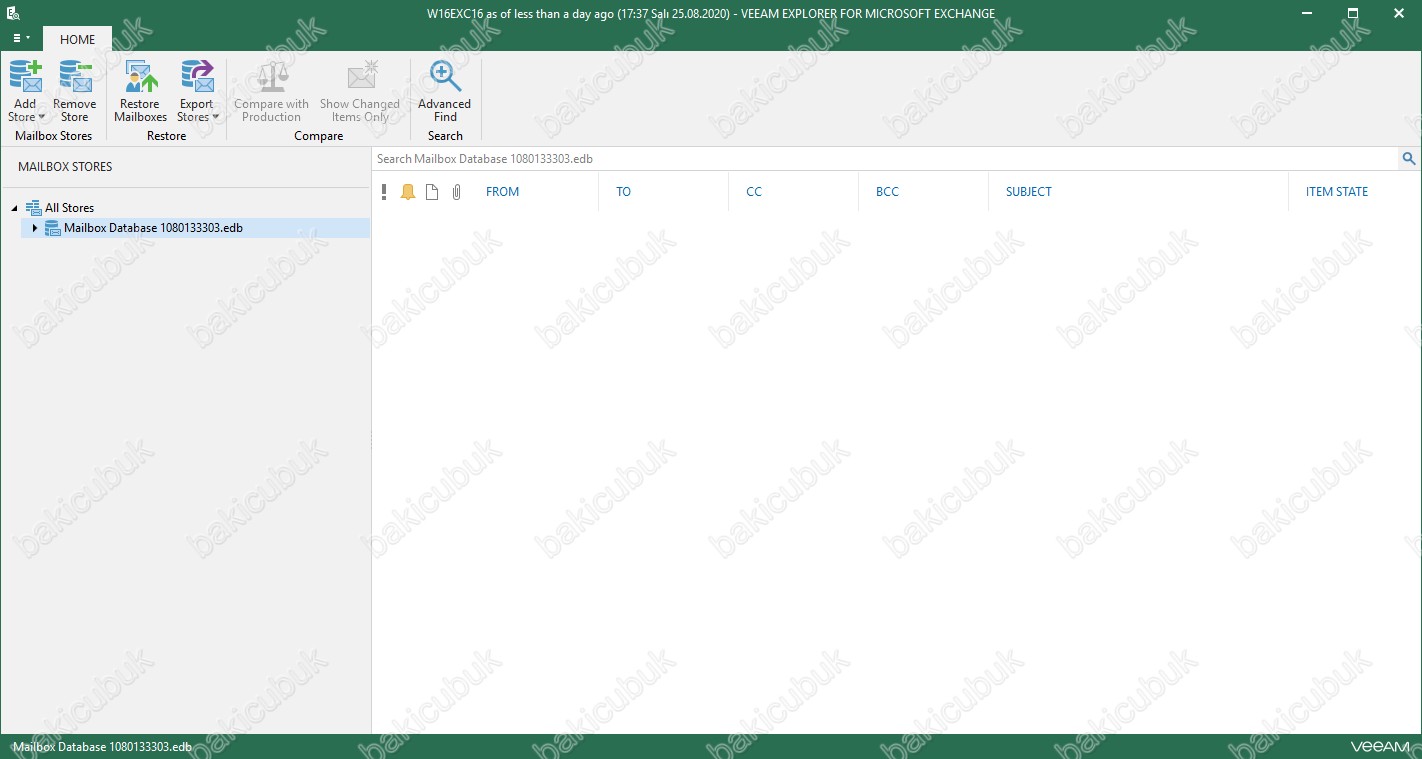1422x759 pixels.
Task: Sort by the BCC column header
Action: tap(887, 192)
